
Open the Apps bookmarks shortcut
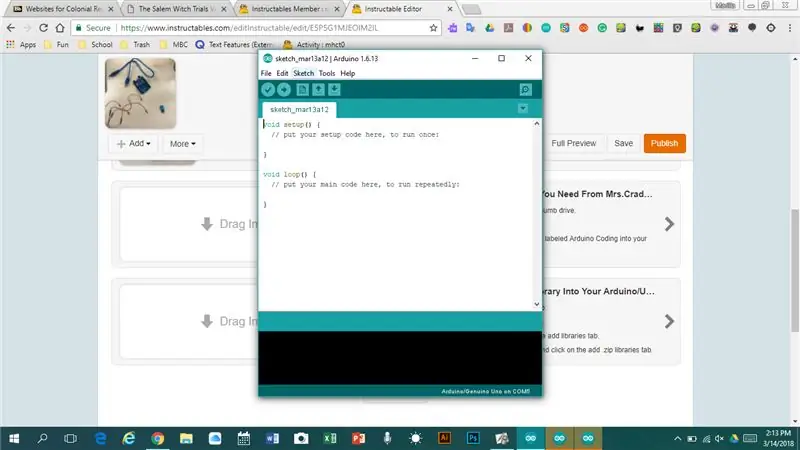(21, 45)
